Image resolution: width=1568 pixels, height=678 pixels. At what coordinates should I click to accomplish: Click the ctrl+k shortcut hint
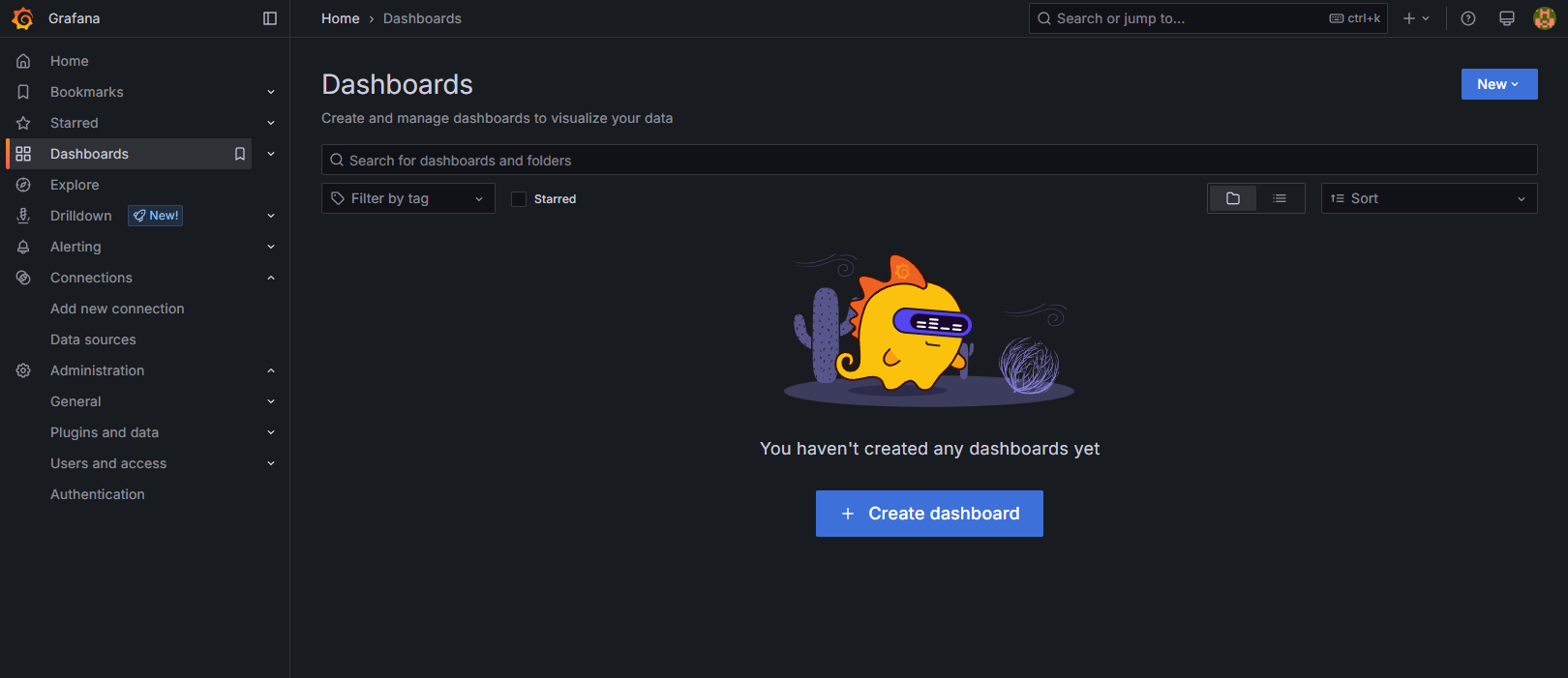(1355, 18)
